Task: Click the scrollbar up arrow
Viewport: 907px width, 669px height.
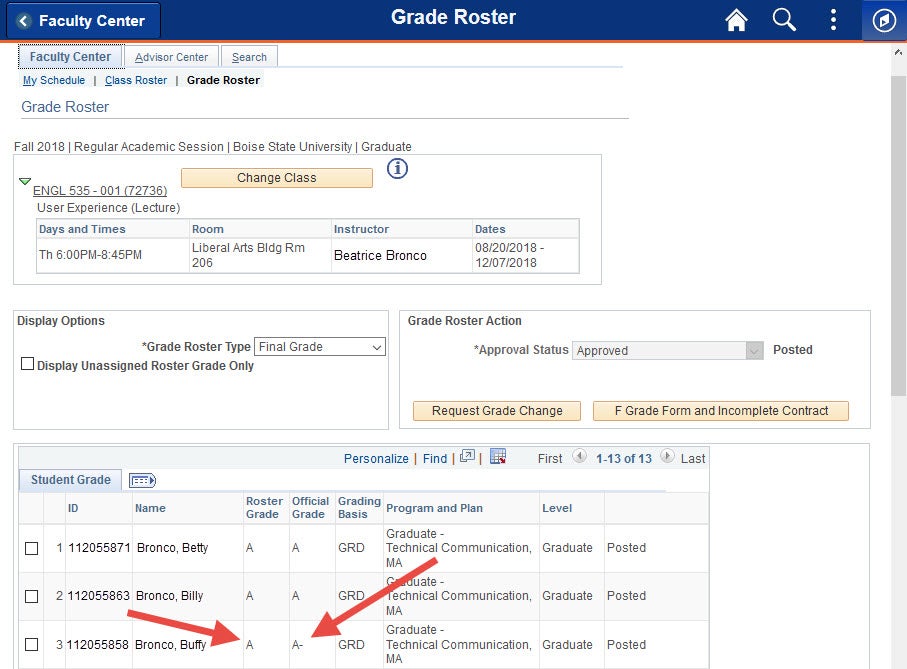Action: coord(898,53)
